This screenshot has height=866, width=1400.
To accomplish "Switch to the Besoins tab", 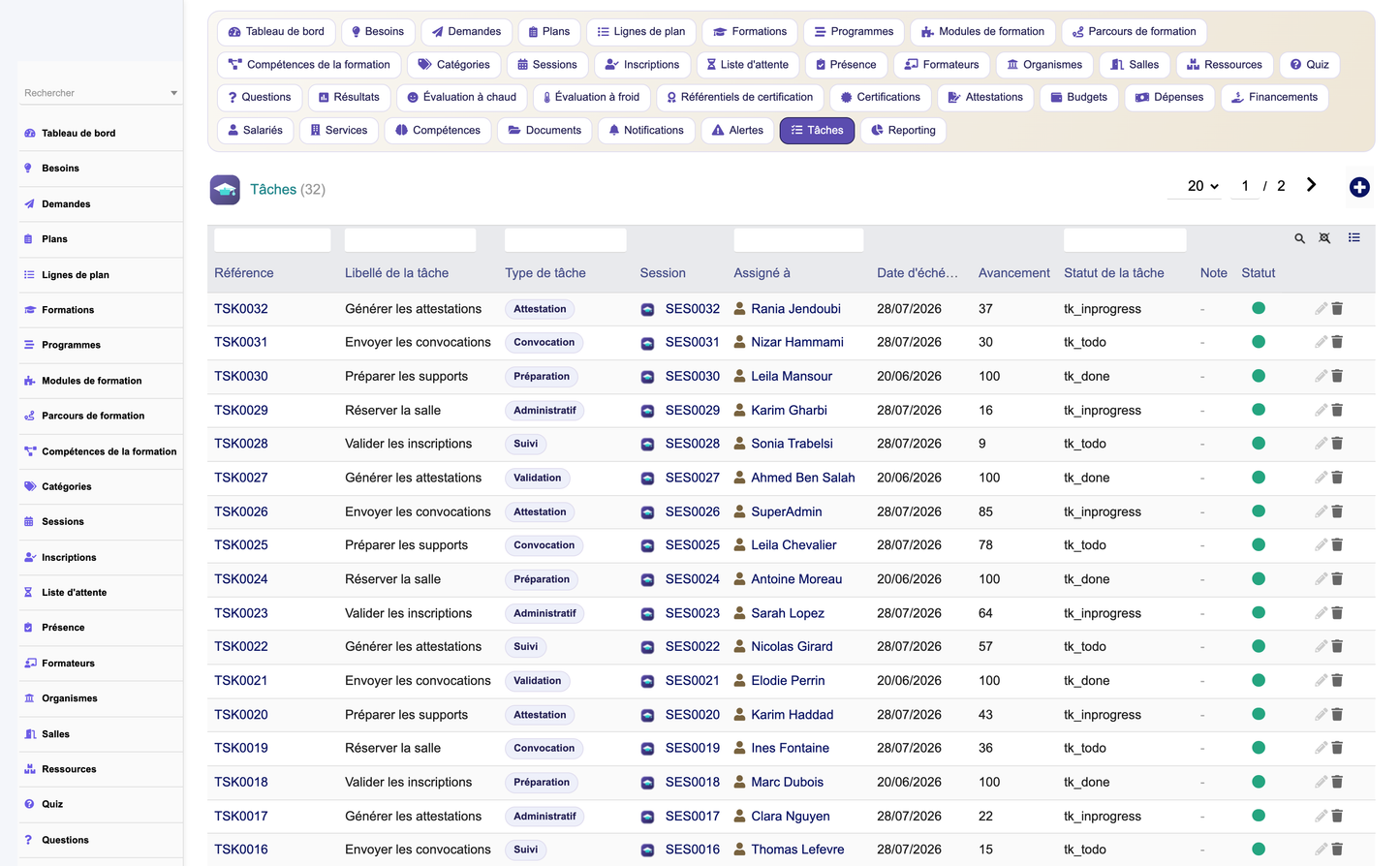I will pos(378,32).
